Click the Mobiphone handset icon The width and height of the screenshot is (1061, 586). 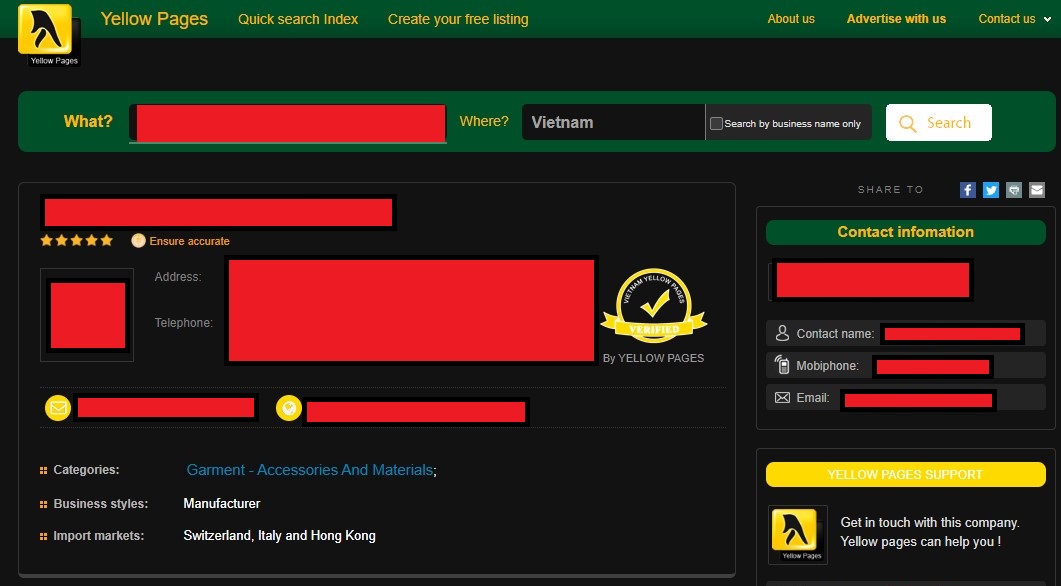[782, 365]
